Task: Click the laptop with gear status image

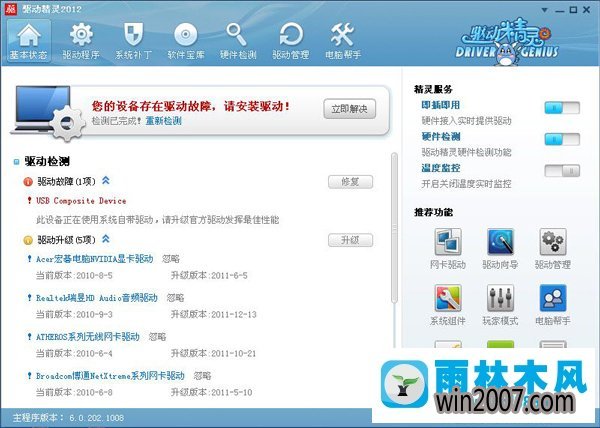Action: point(47,113)
